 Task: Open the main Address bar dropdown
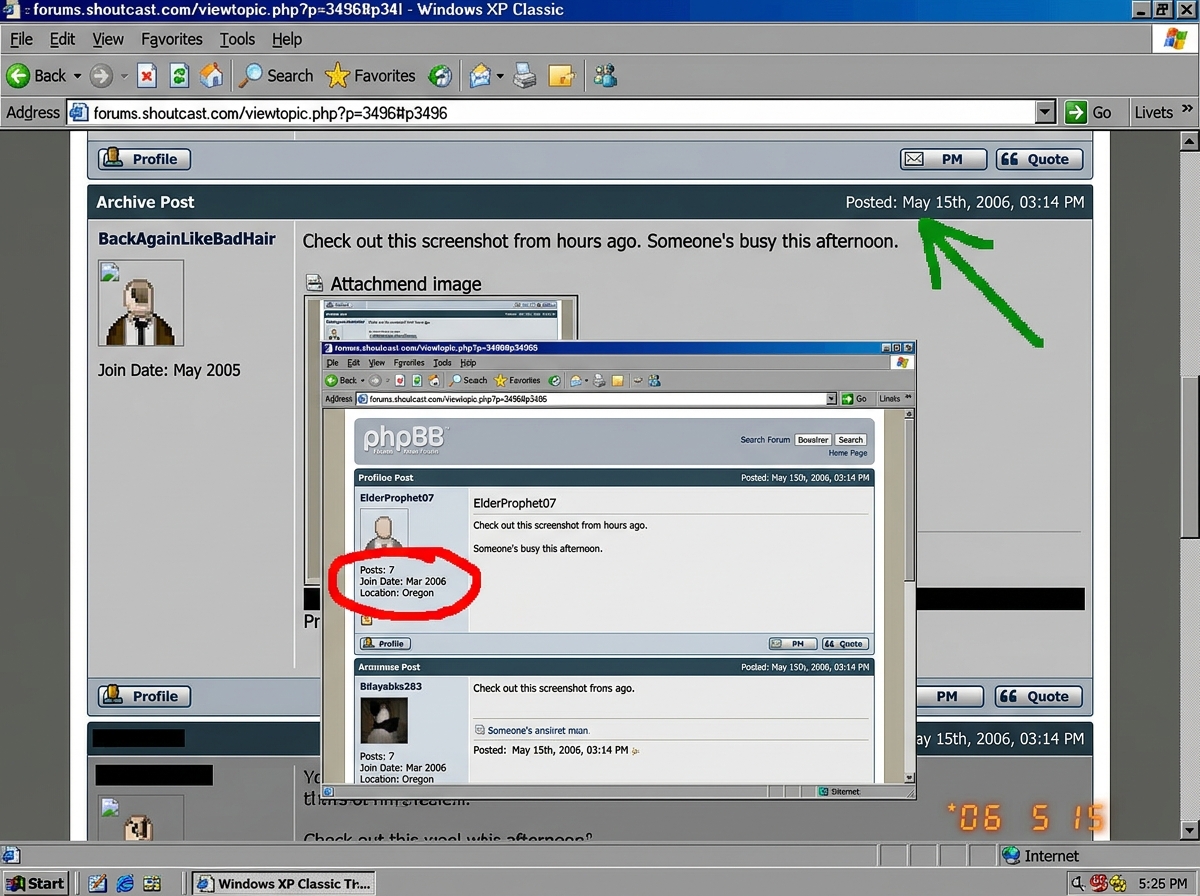pos(1045,112)
